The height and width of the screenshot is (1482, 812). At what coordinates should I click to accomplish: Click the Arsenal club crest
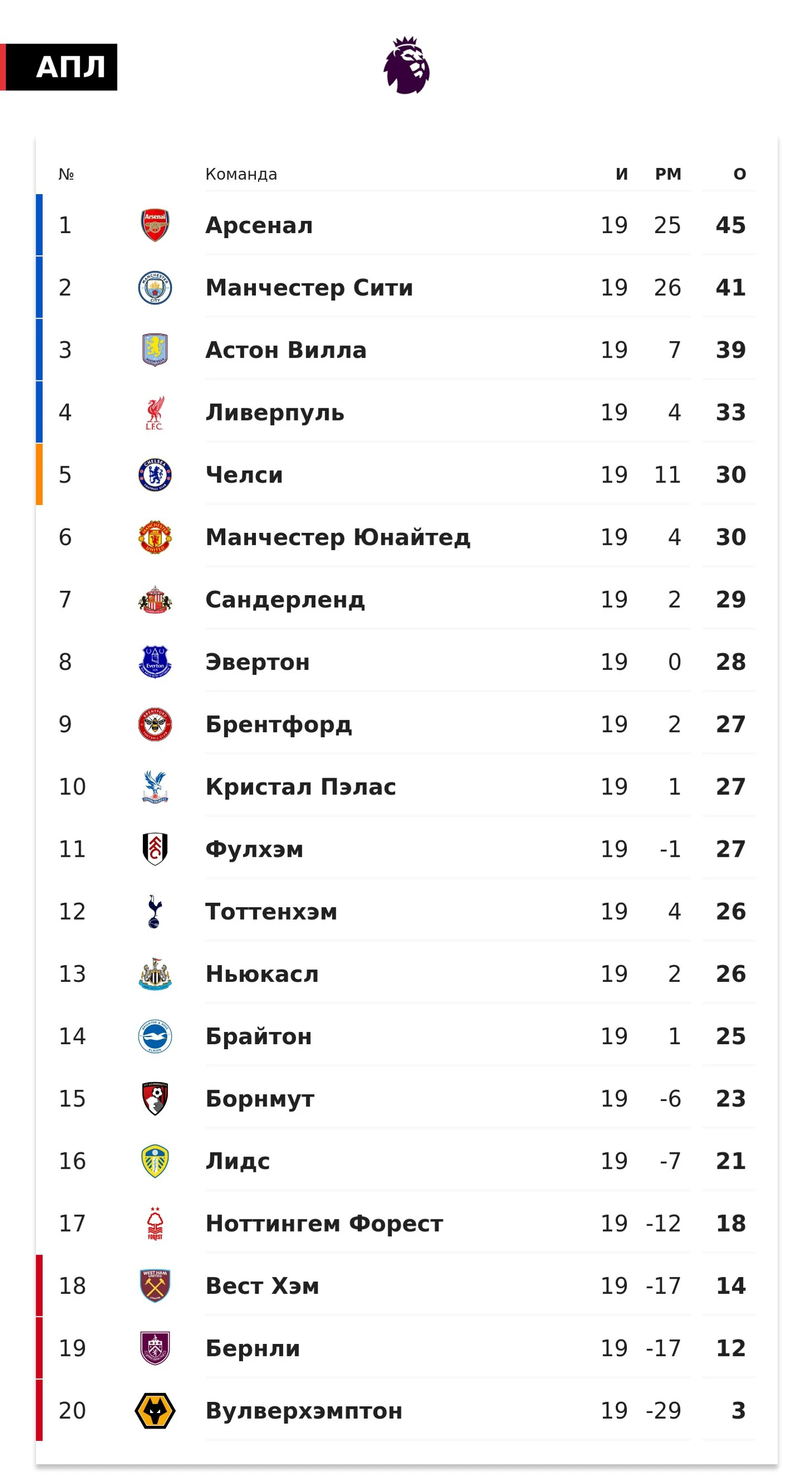click(x=155, y=225)
